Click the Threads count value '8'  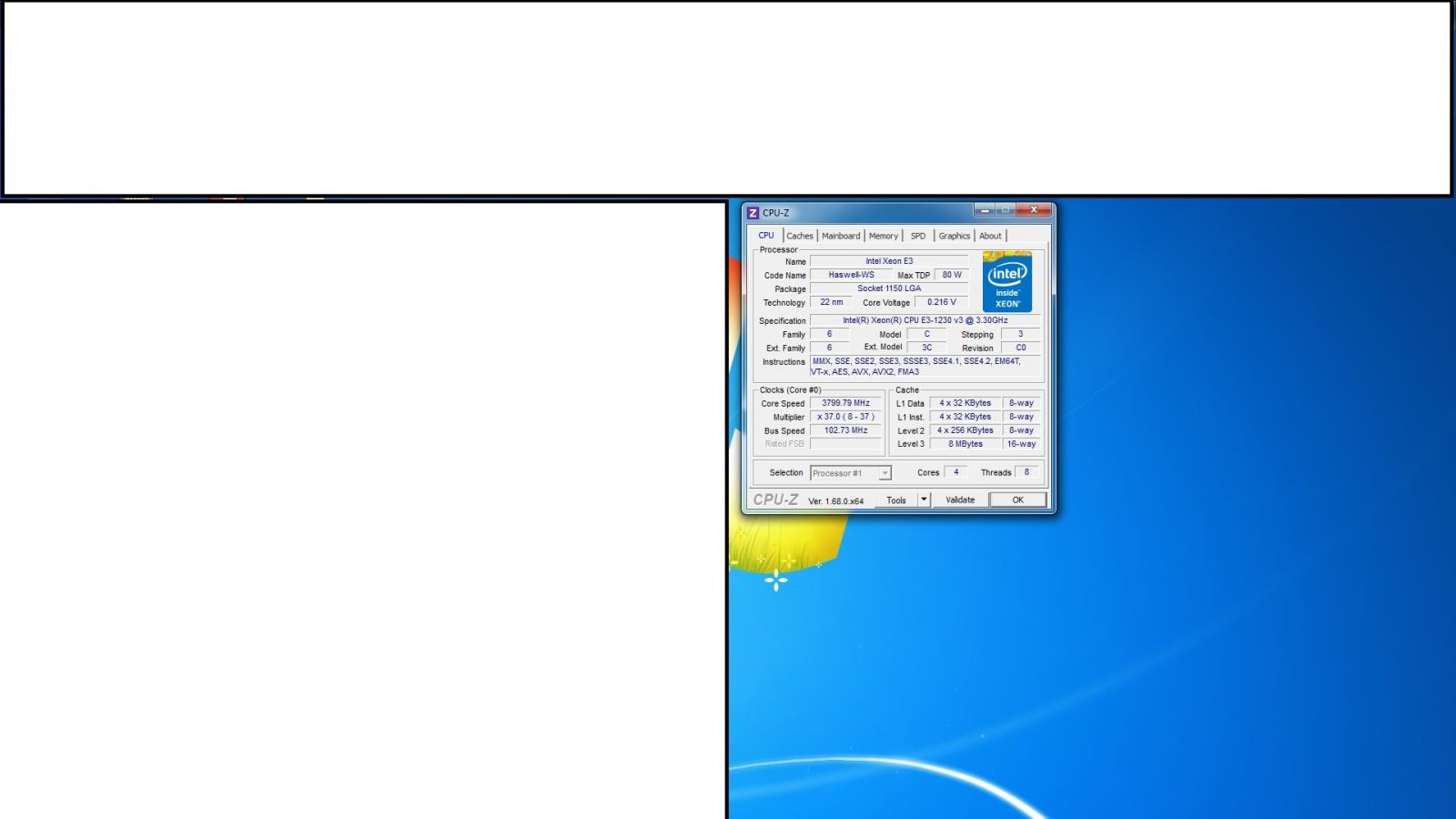click(1026, 472)
